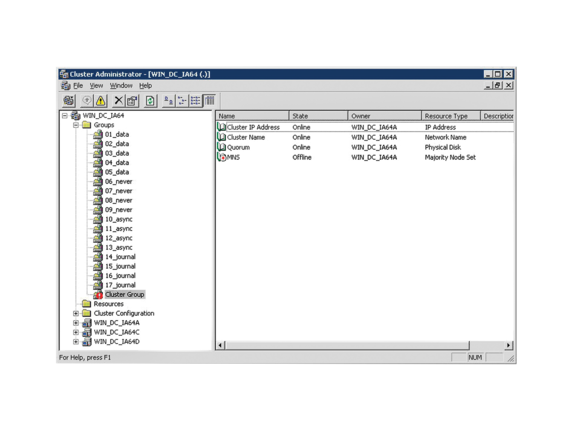
Task: Click the Physical Disk resource type cell
Action: click(x=443, y=147)
